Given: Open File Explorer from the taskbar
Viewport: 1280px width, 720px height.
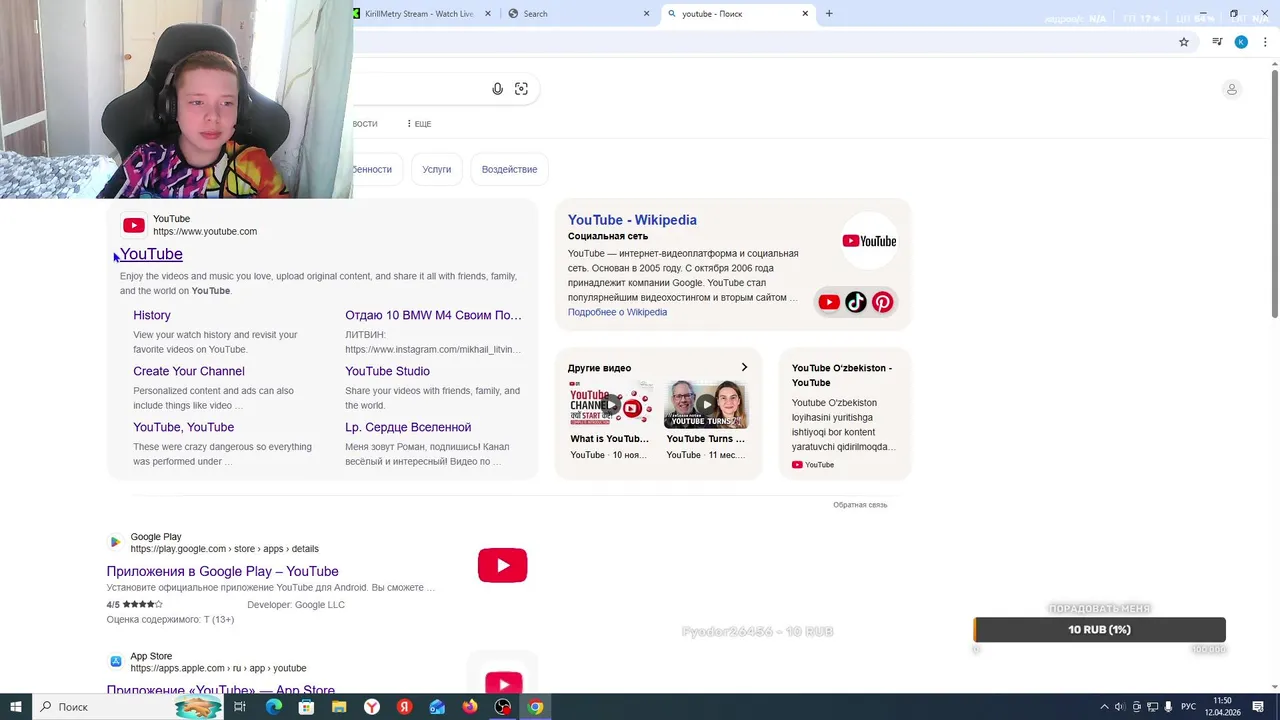Looking at the screenshot, I should 339,707.
